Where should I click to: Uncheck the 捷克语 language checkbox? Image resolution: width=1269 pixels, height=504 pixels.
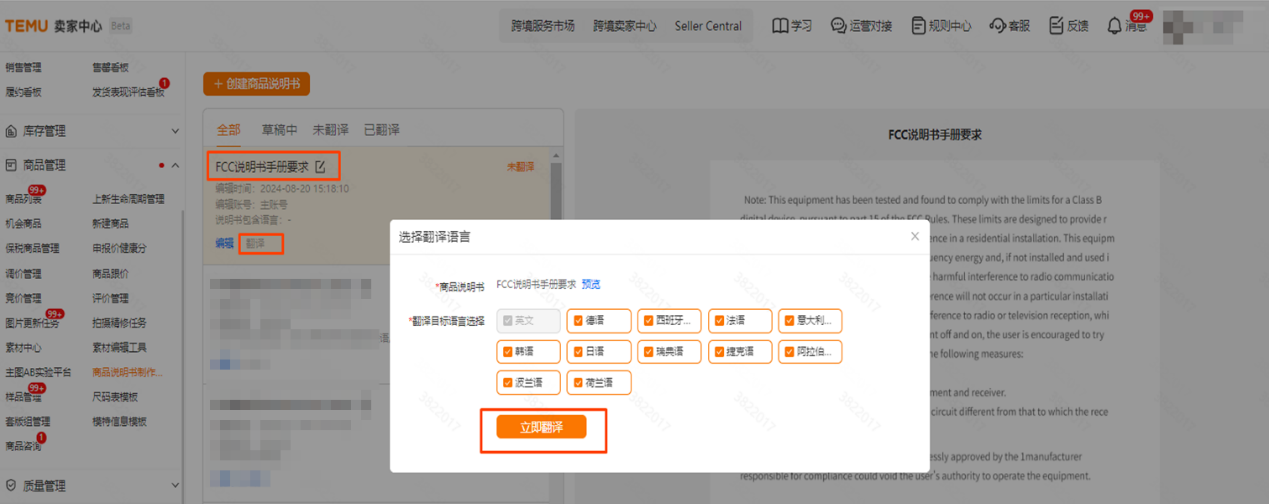pyautogui.click(x=719, y=352)
